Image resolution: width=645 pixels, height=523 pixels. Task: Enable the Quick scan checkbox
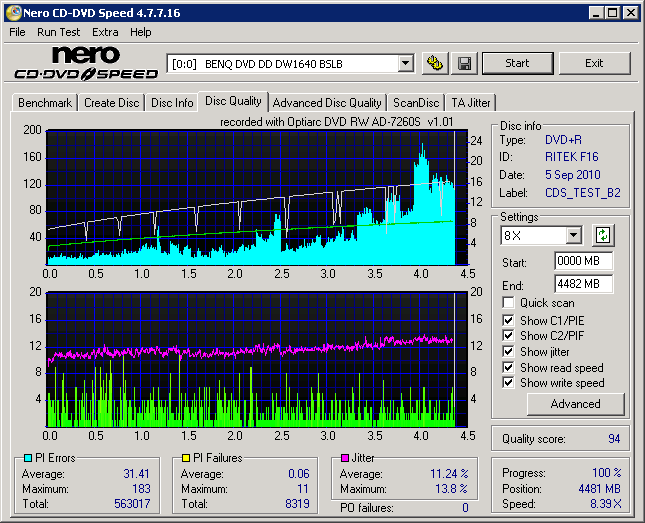point(509,303)
